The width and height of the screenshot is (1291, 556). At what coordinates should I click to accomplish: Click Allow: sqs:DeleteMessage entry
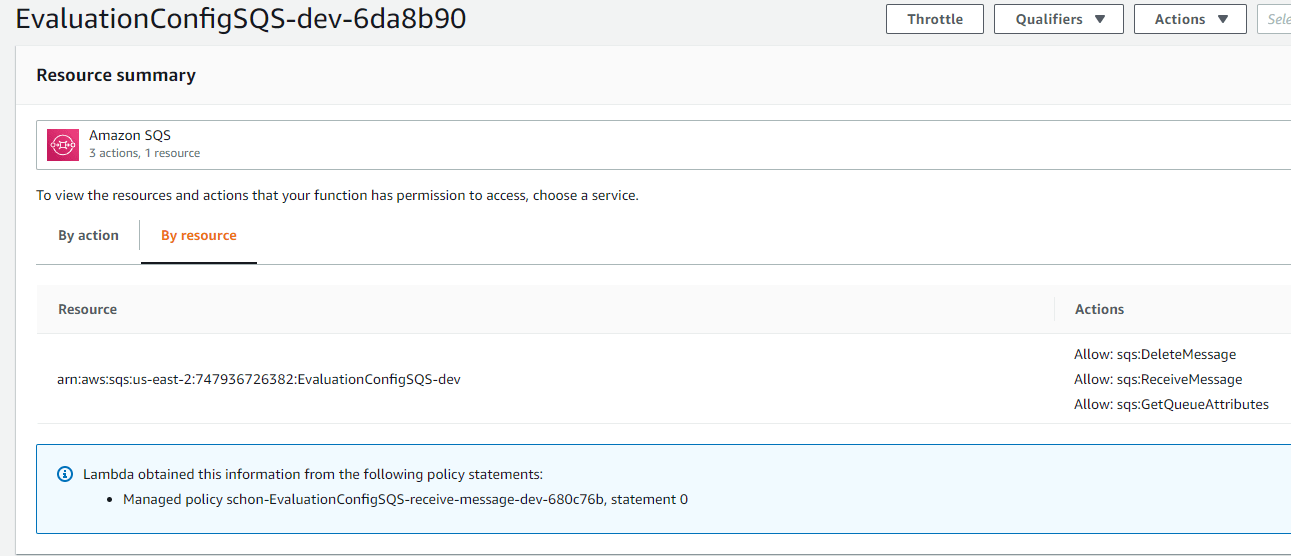1155,354
